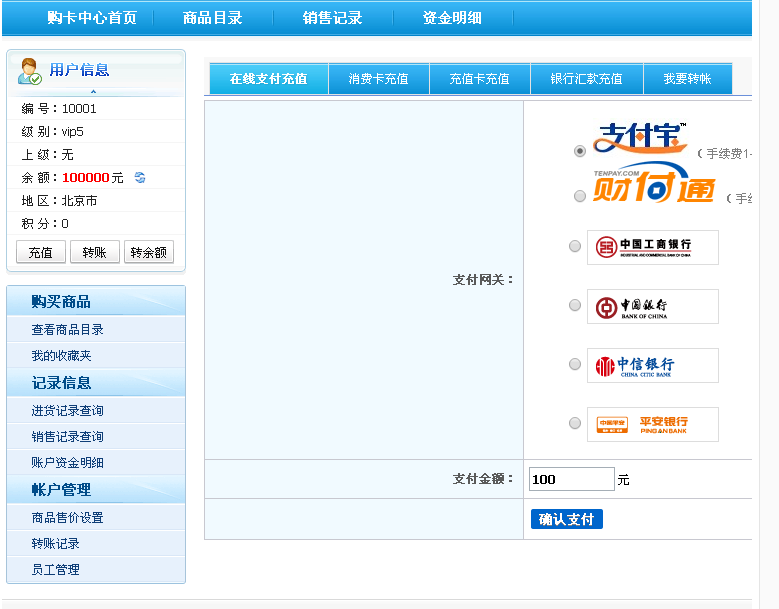This screenshot has width=779, height=609.
Task: Choose the 中国工商银行 radio option
Action: pos(575,246)
